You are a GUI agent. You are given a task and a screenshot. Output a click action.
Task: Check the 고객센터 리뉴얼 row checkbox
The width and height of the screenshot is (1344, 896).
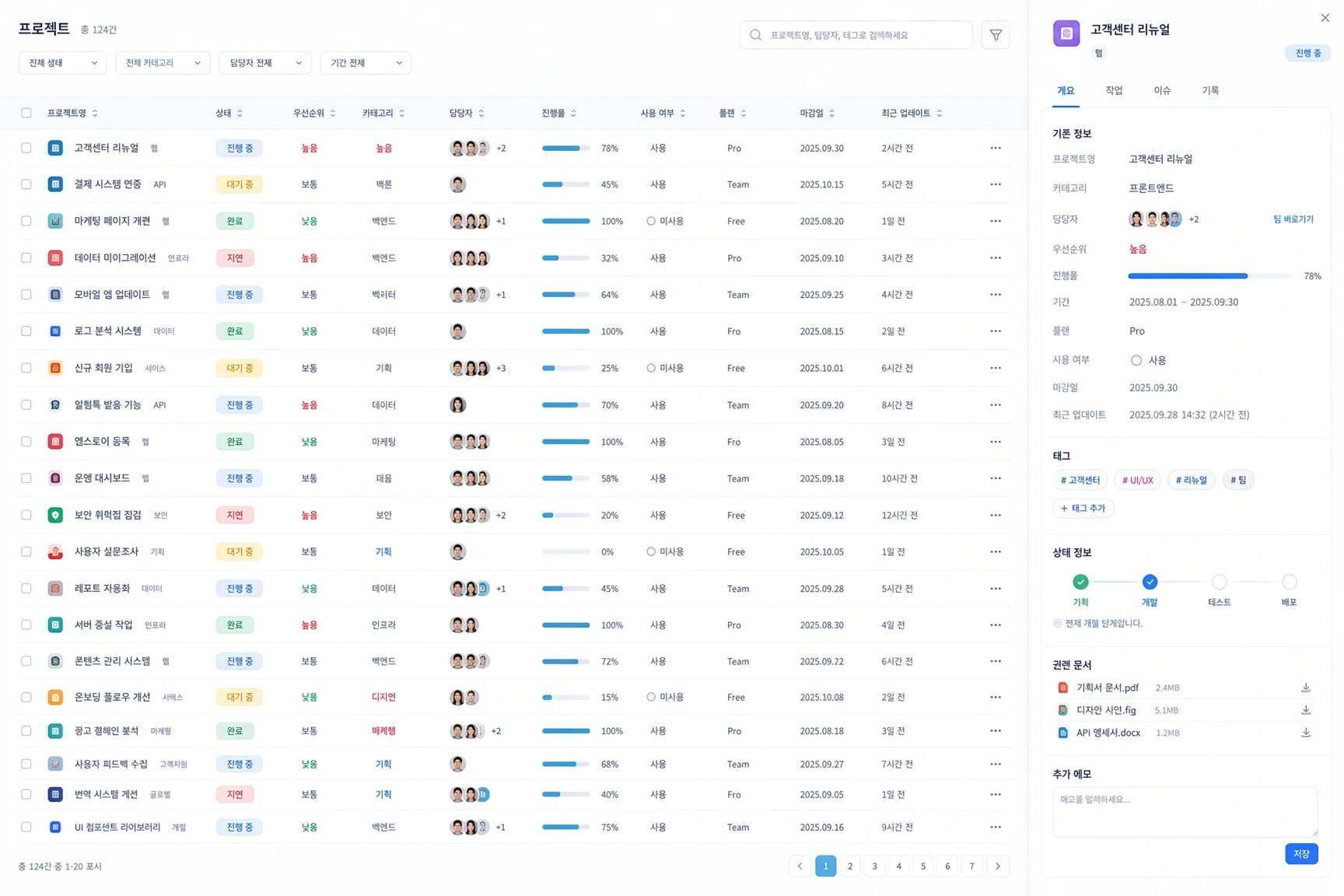coord(26,148)
